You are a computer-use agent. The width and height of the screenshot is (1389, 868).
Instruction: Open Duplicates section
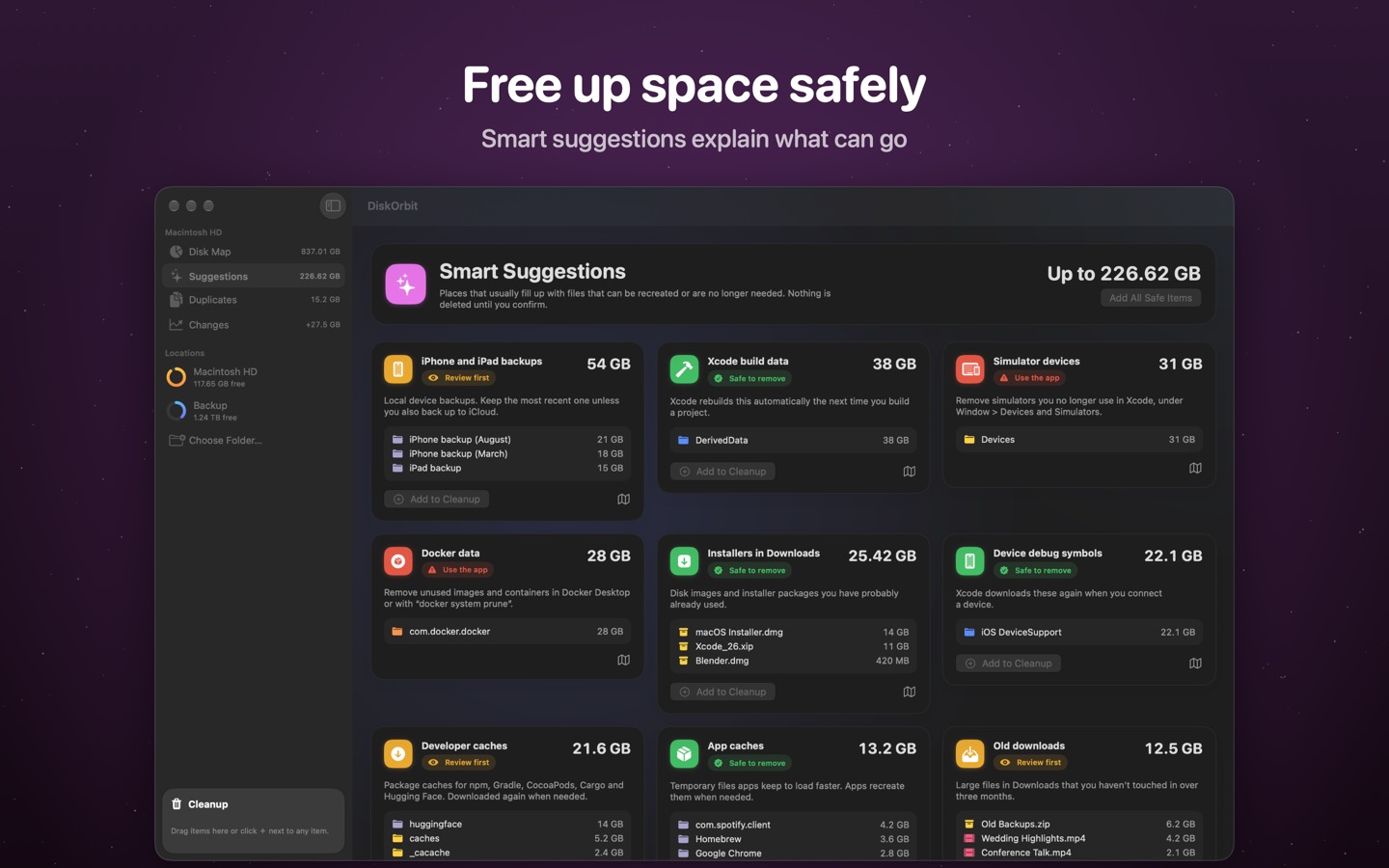pos(254,300)
